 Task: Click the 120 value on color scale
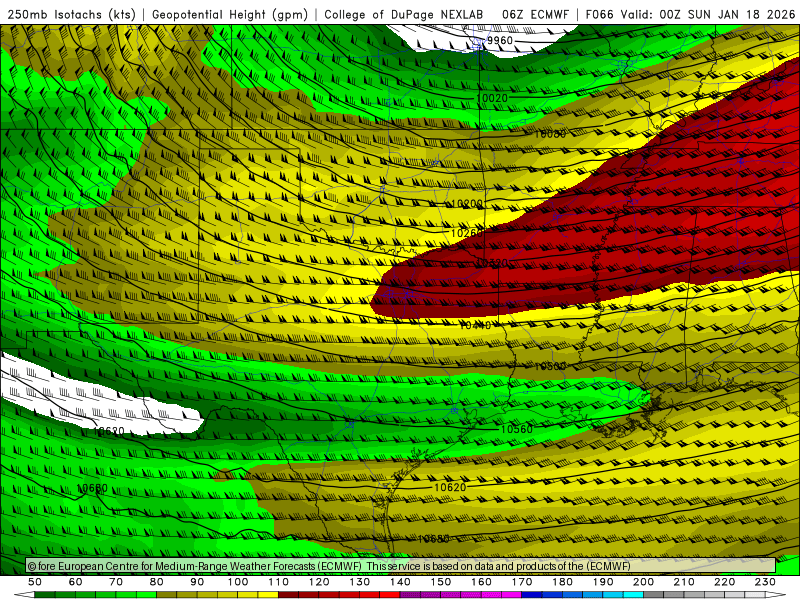point(319,582)
